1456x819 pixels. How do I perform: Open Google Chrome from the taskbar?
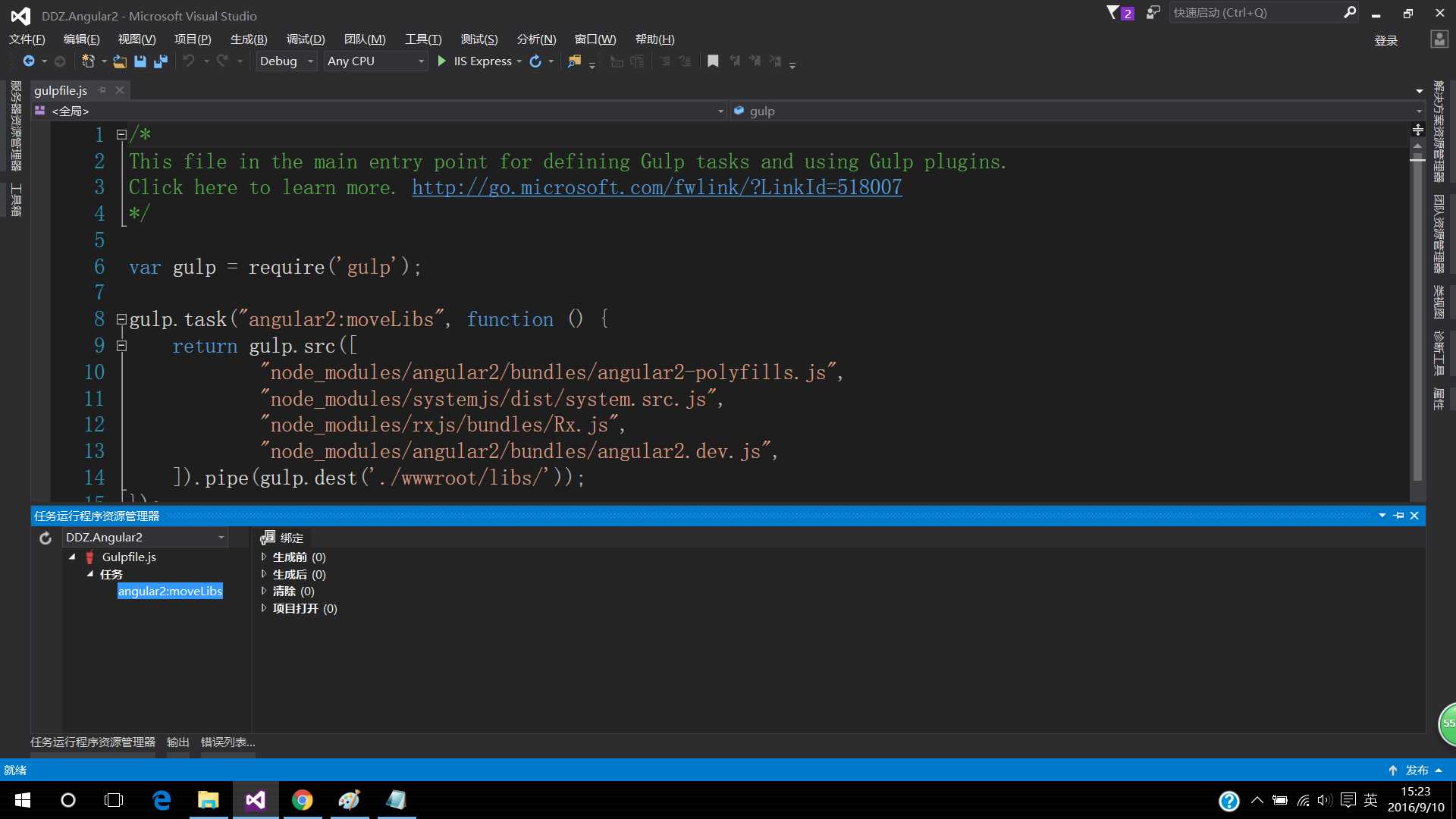coord(303,800)
